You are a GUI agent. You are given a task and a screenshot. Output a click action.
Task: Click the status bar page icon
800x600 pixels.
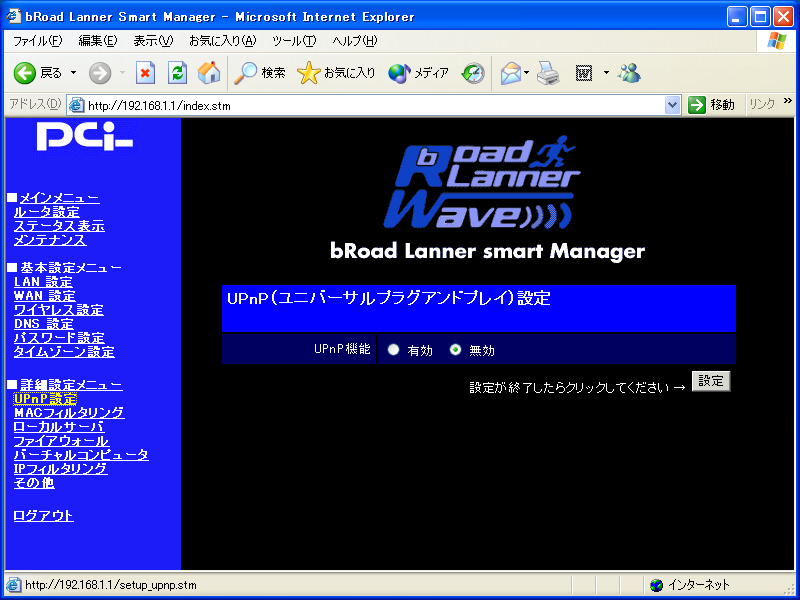(x=13, y=585)
